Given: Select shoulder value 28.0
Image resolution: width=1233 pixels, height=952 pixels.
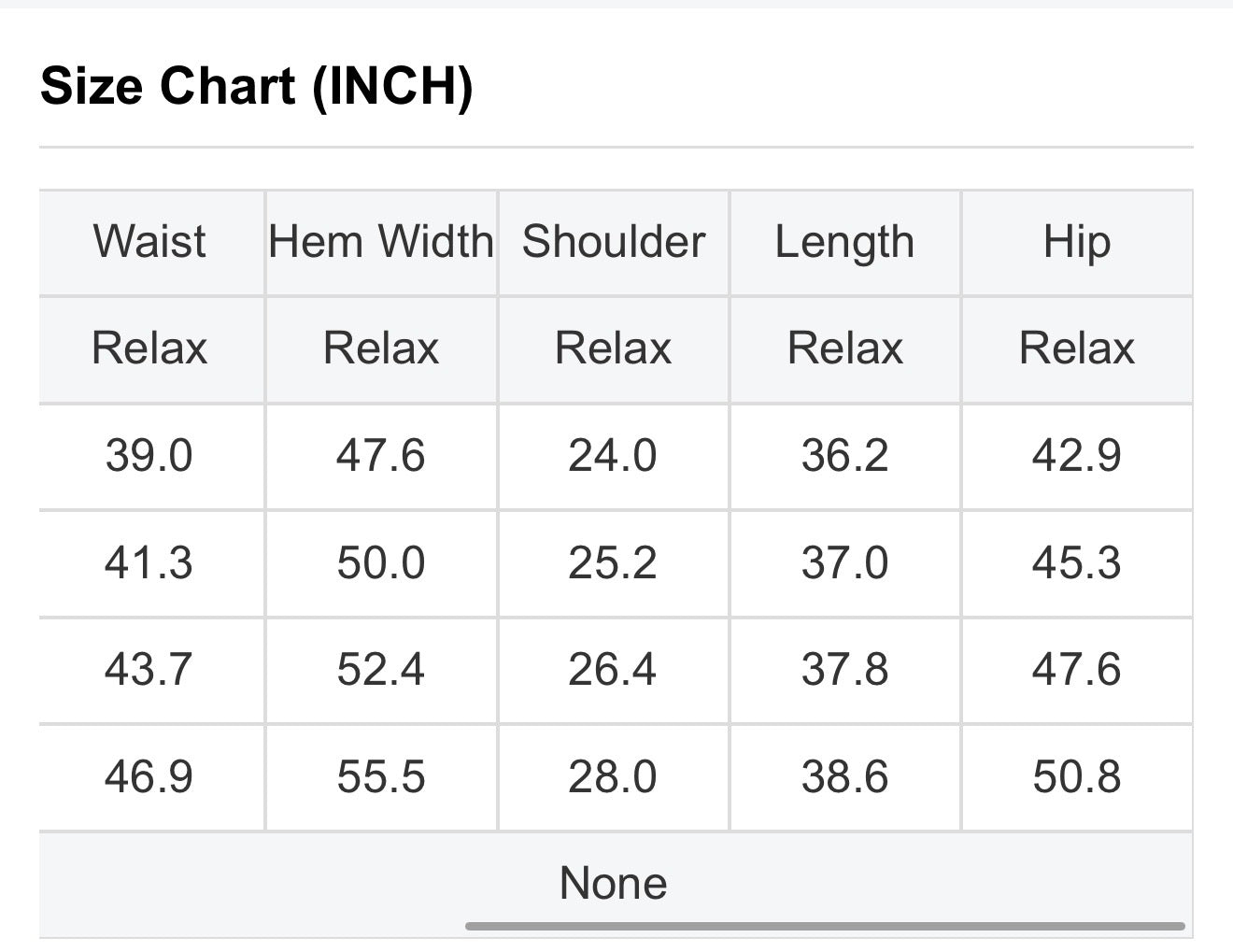Looking at the screenshot, I should (613, 776).
